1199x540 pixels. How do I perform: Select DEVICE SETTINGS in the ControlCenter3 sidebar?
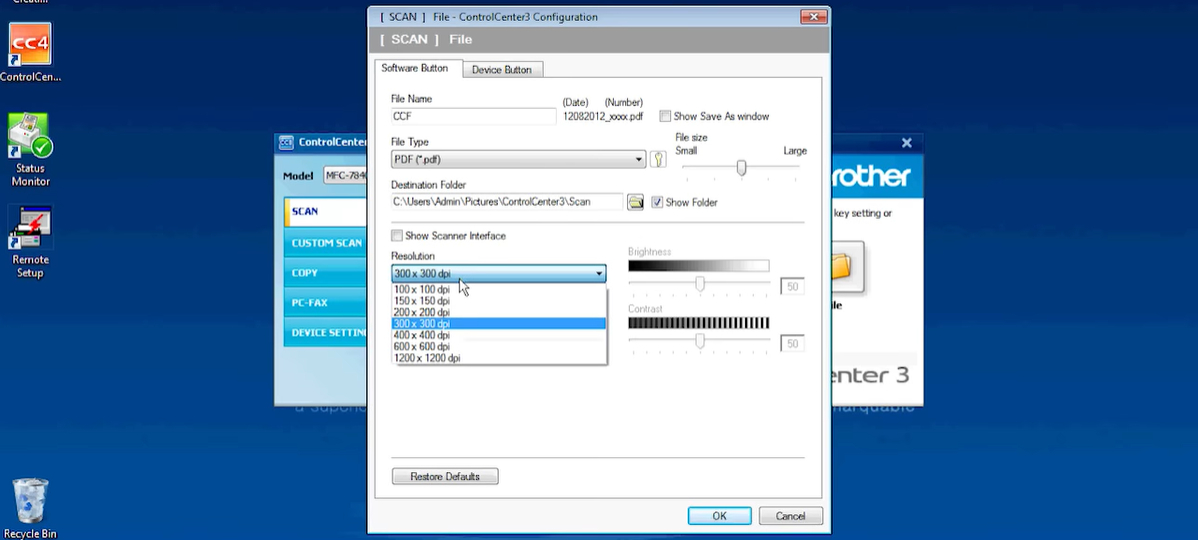pos(326,333)
